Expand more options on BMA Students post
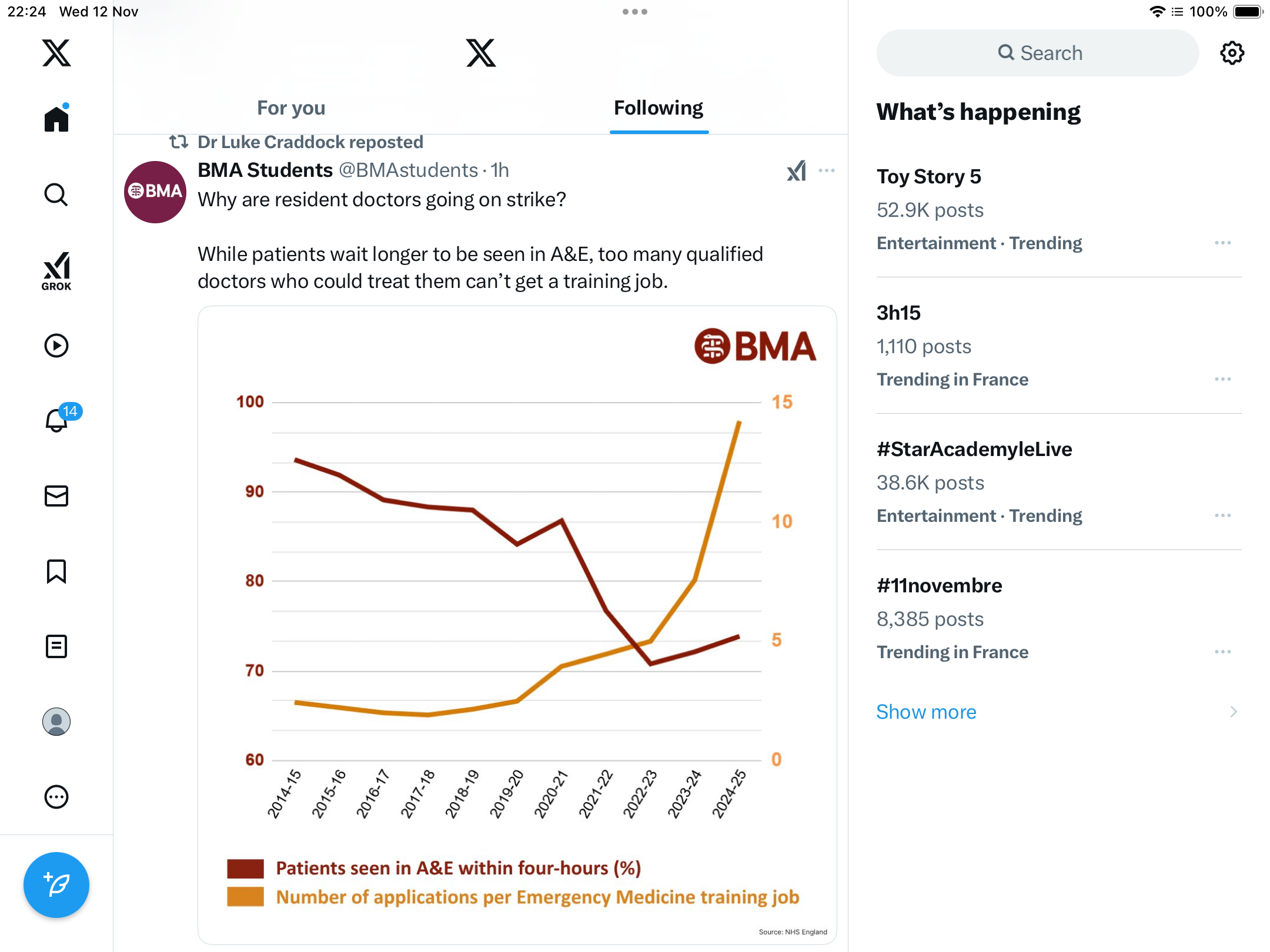This screenshot has width=1270, height=952. coord(827,171)
